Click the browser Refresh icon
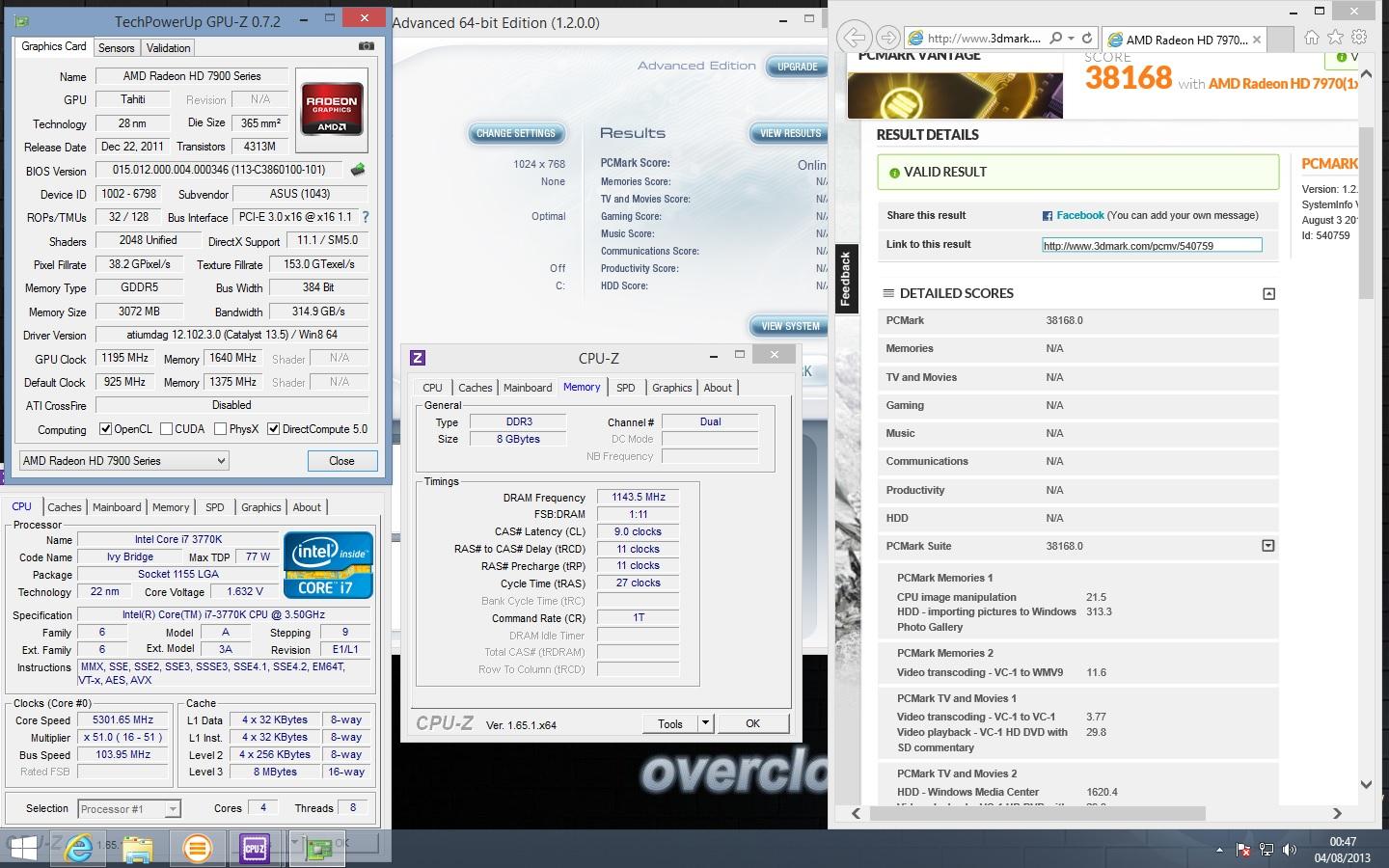The height and width of the screenshot is (868, 1389). click(1087, 39)
